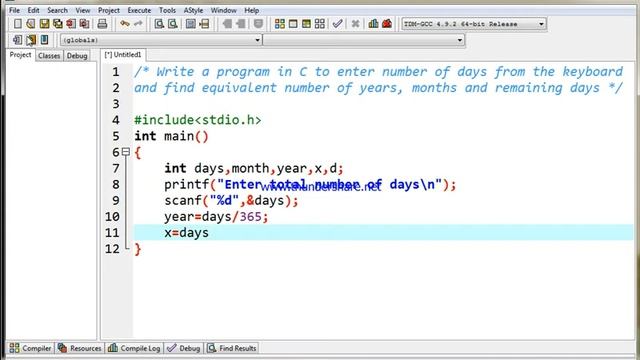Click the Redo toolbar icon
Screen dimensions: 640x360
click(138, 24)
